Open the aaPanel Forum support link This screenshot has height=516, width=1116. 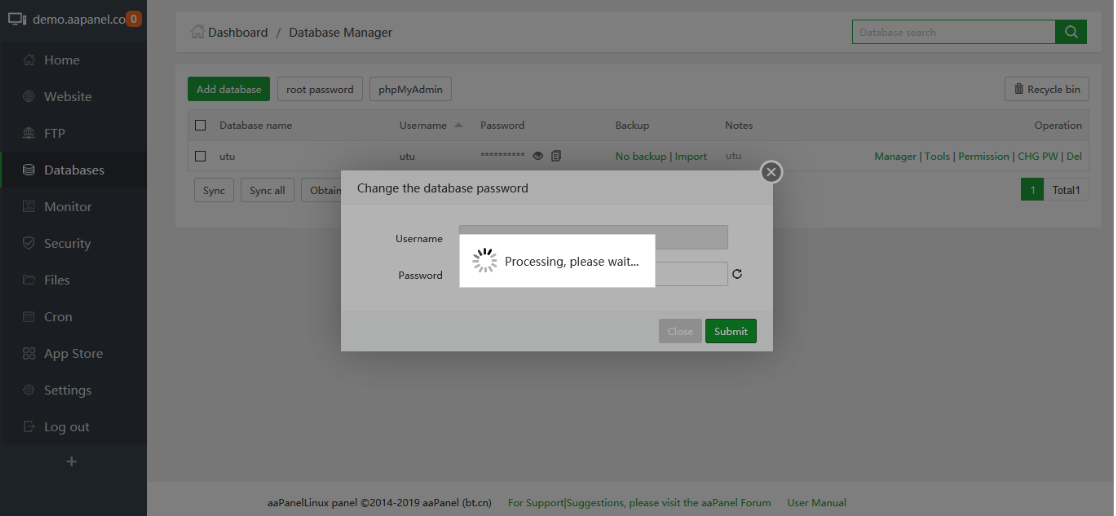tap(639, 502)
